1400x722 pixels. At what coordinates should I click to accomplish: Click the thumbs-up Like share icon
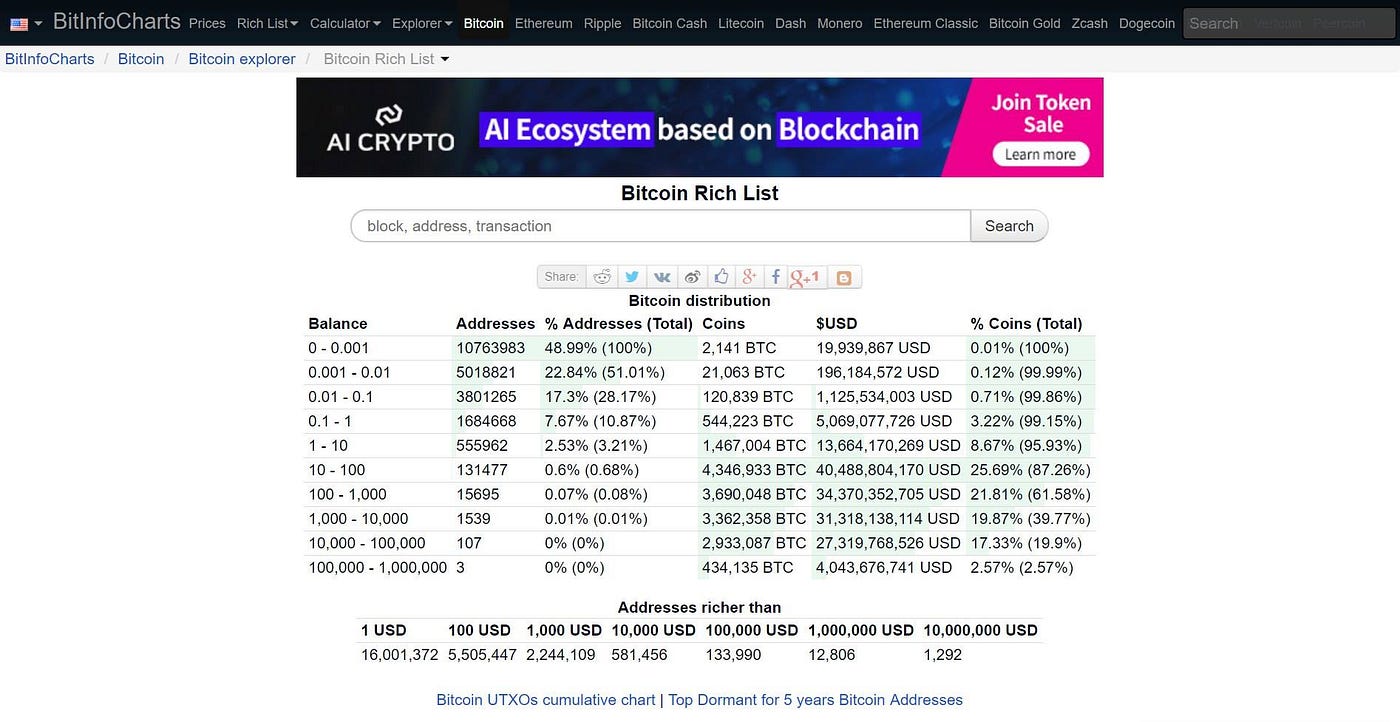click(721, 277)
